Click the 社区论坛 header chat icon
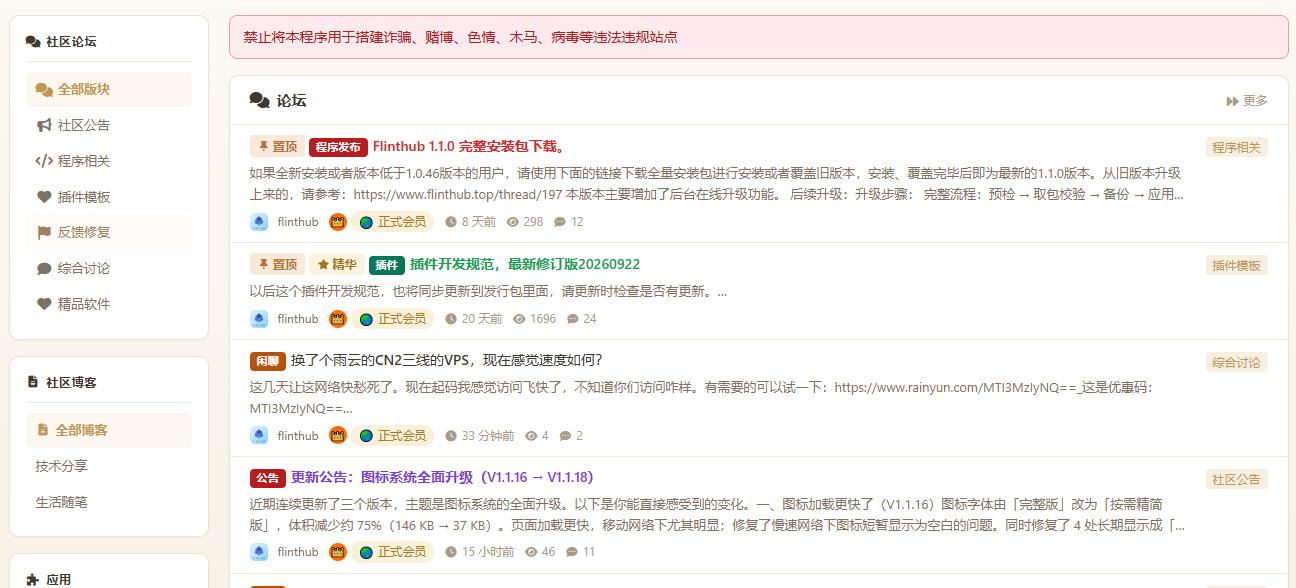 pyautogui.click(x=33, y=42)
